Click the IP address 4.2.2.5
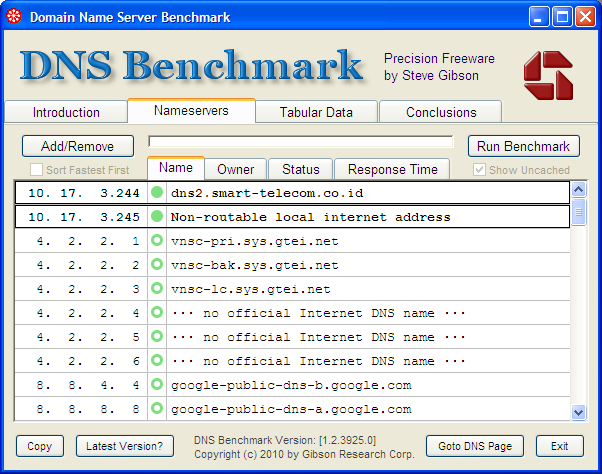This screenshot has height=474, width=602. [x=88, y=337]
